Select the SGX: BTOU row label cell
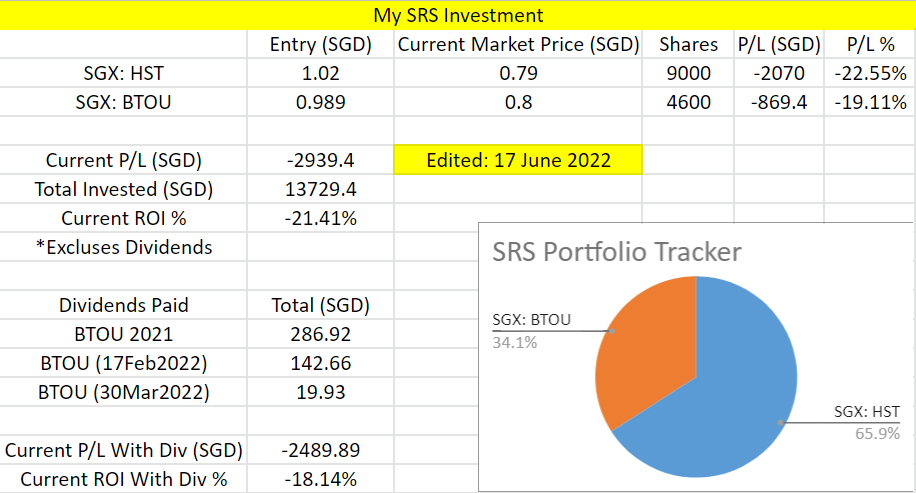The width and height of the screenshot is (916, 493). pos(123,102)
